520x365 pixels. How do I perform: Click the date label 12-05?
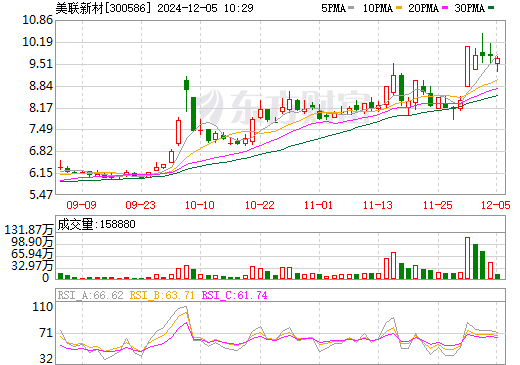[495, 205]
